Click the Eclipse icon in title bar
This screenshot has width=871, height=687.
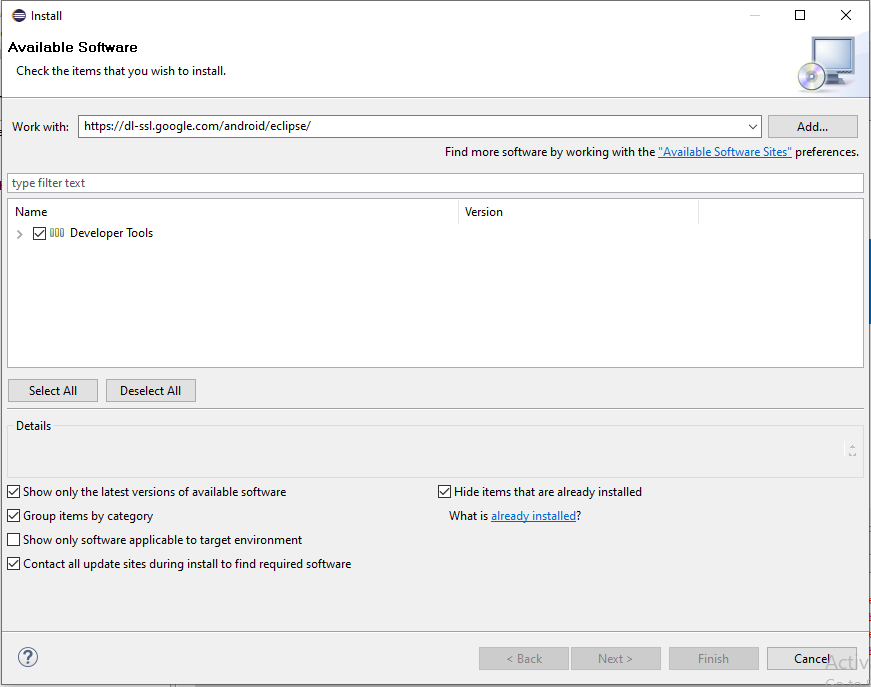click(19, 16)
